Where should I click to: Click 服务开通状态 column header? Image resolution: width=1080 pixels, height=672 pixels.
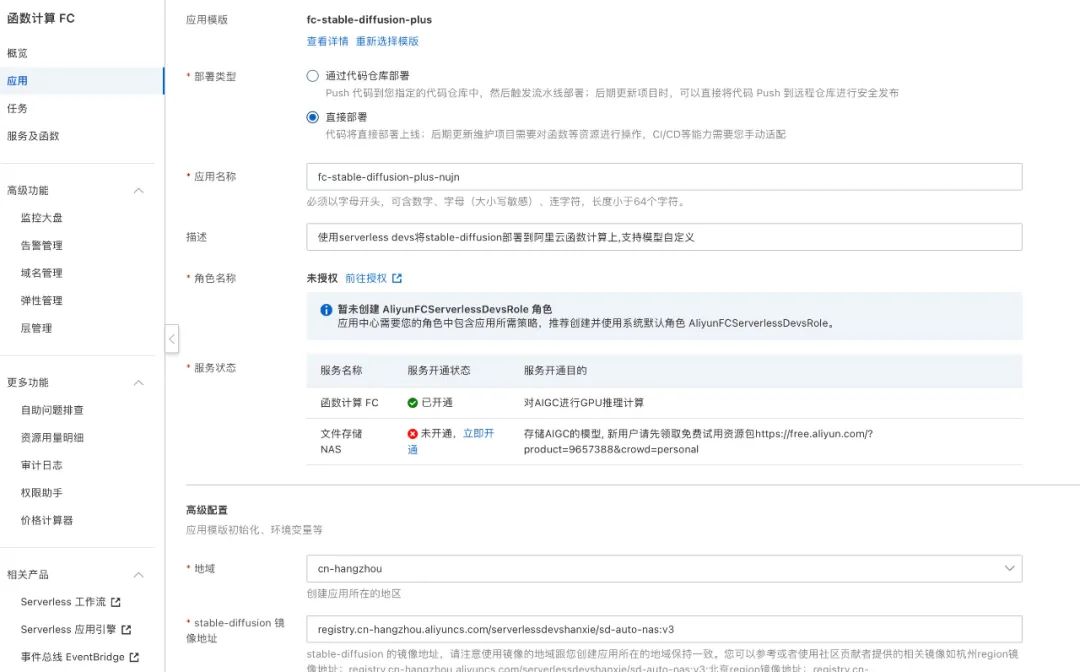point(439,370)
